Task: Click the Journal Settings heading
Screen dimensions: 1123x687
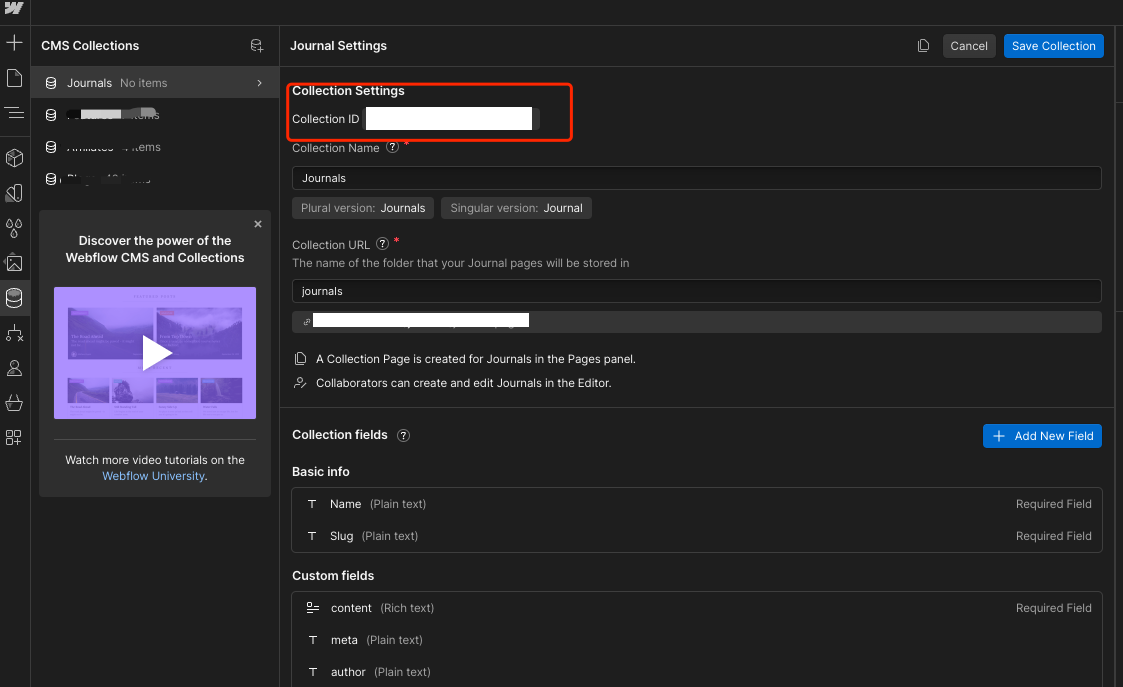Action: (338, 46)
